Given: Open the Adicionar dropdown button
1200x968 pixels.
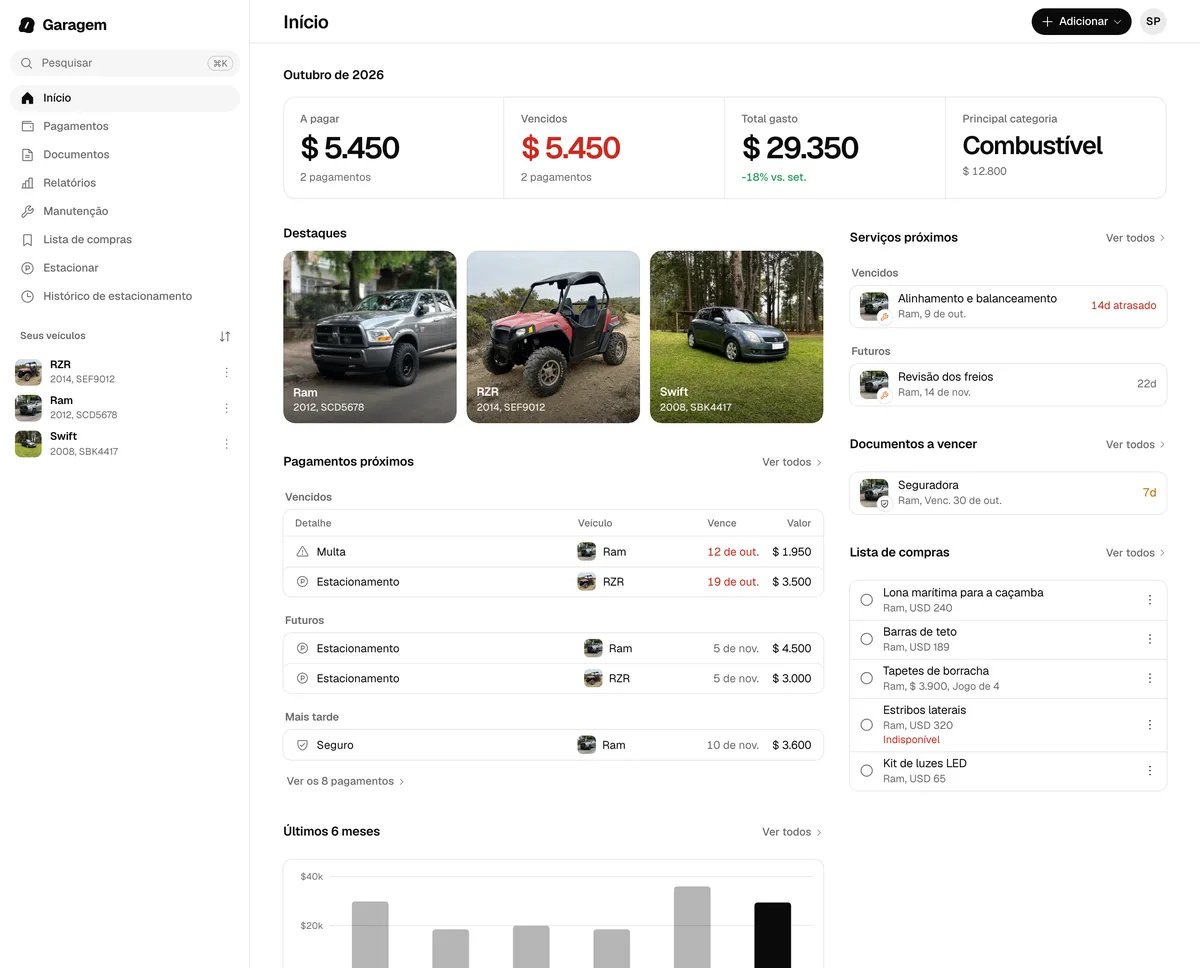Looking at the screenshot, I should click(x=1081, y=21).
